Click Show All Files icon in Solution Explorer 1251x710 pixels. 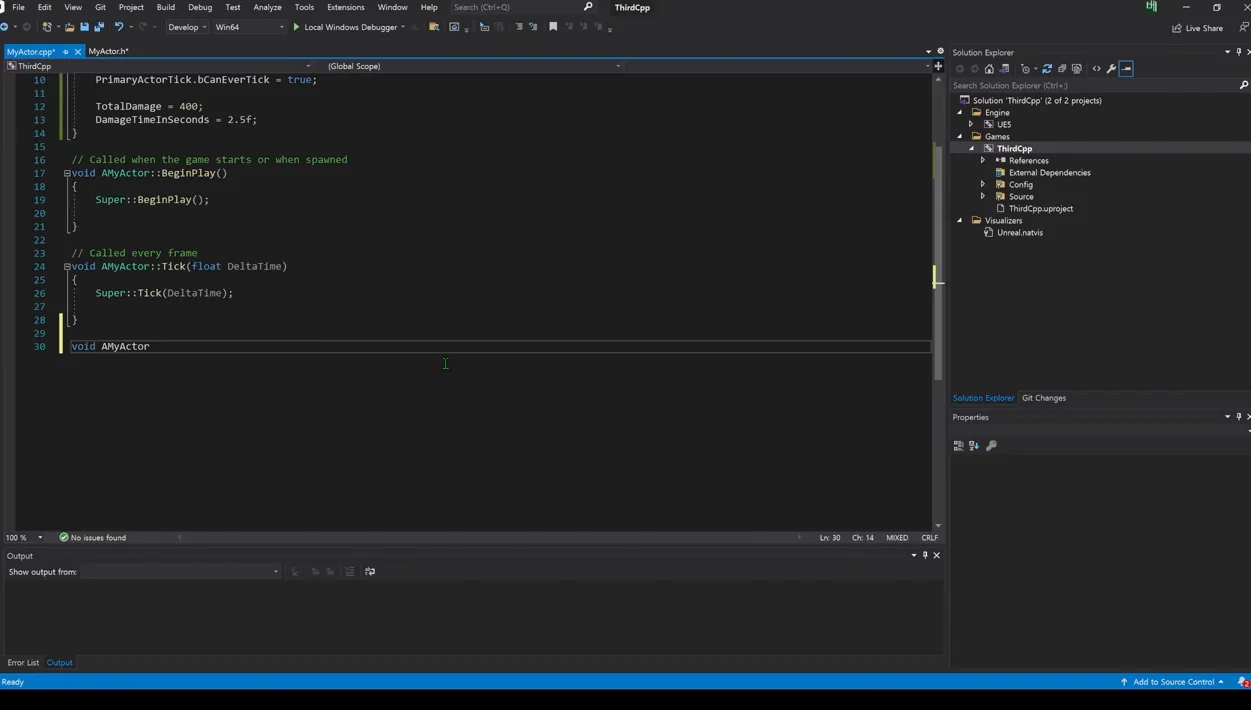(1077, 69)
